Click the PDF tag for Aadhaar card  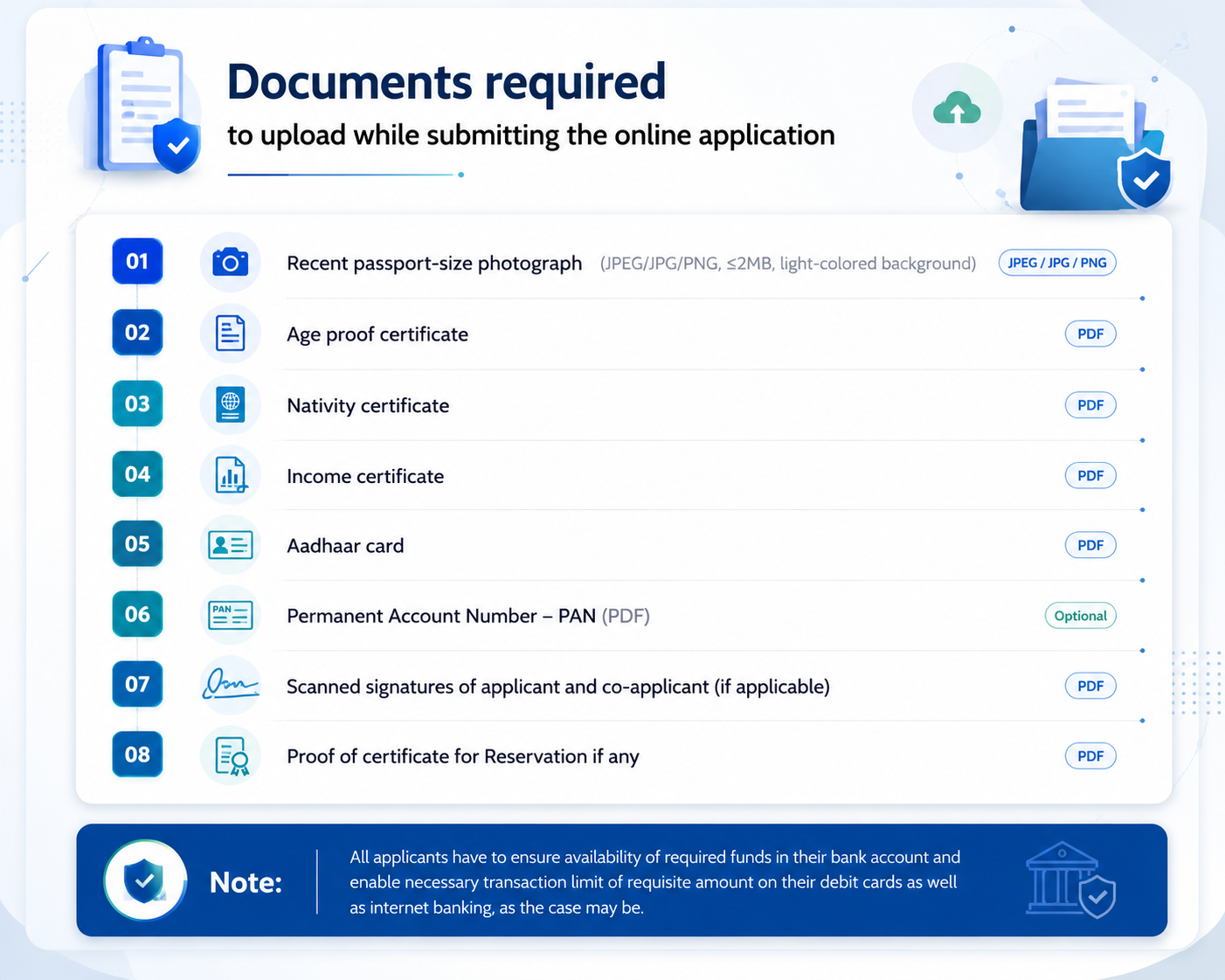pyautogui.click(x=1090, y=546)
